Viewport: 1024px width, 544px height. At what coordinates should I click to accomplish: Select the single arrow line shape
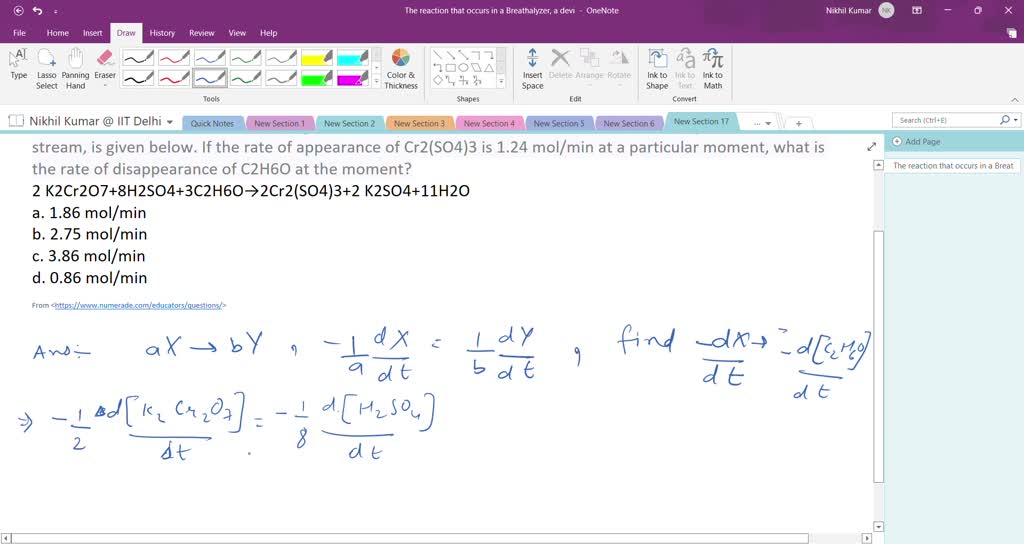(451, 55)
